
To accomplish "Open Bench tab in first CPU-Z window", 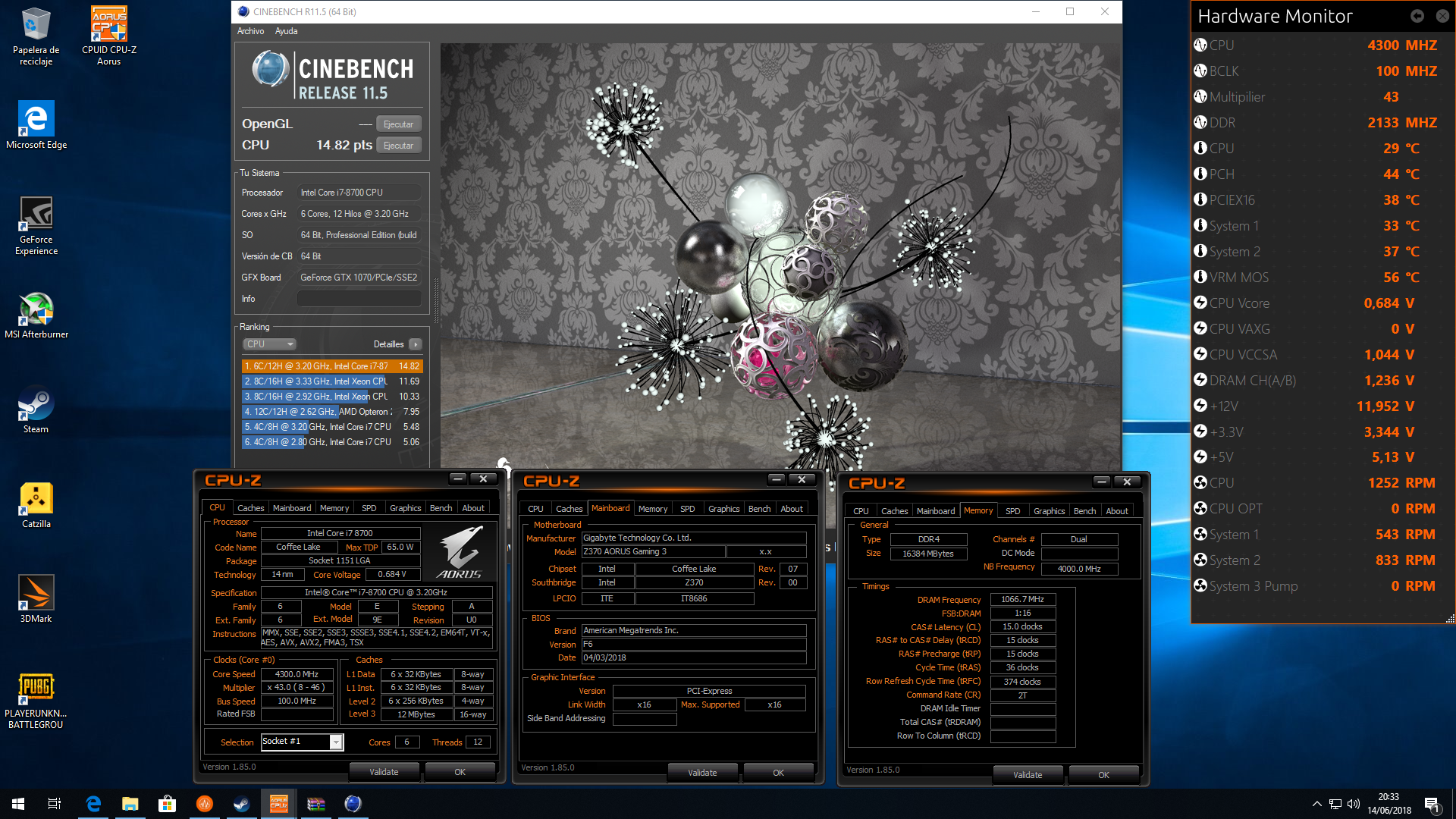I will (x=441, y=508).
